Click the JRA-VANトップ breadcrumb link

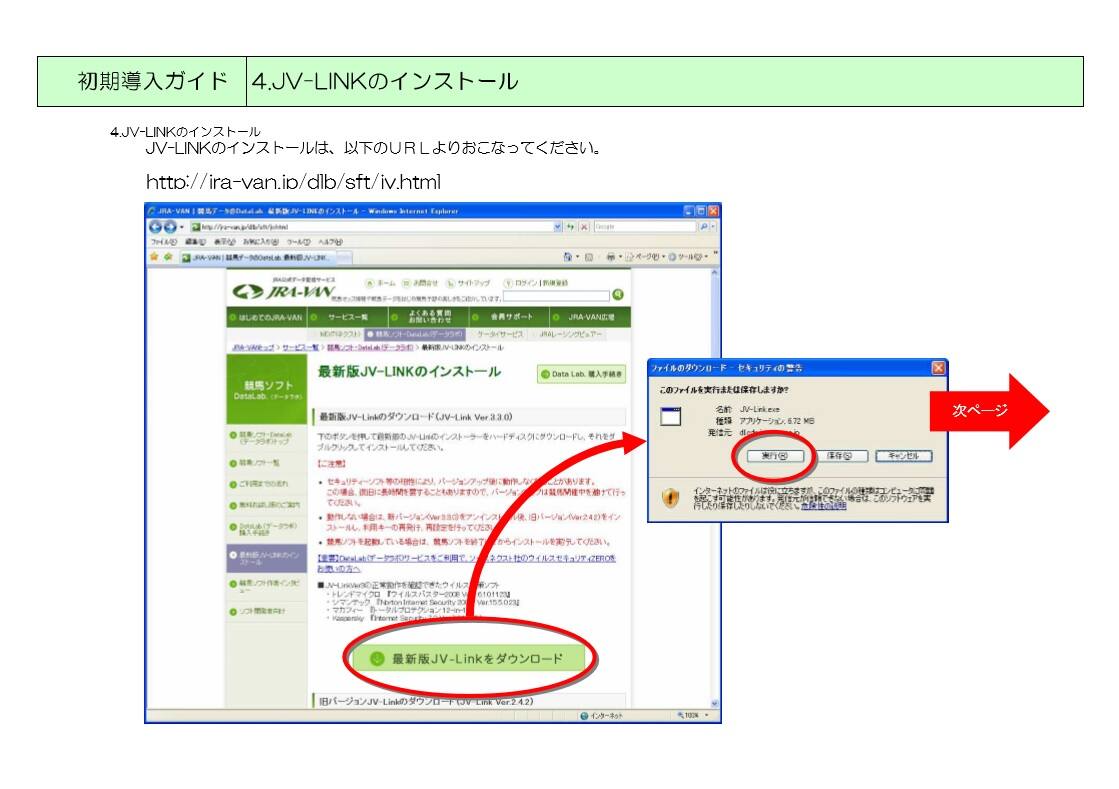[x=253, y=347]
